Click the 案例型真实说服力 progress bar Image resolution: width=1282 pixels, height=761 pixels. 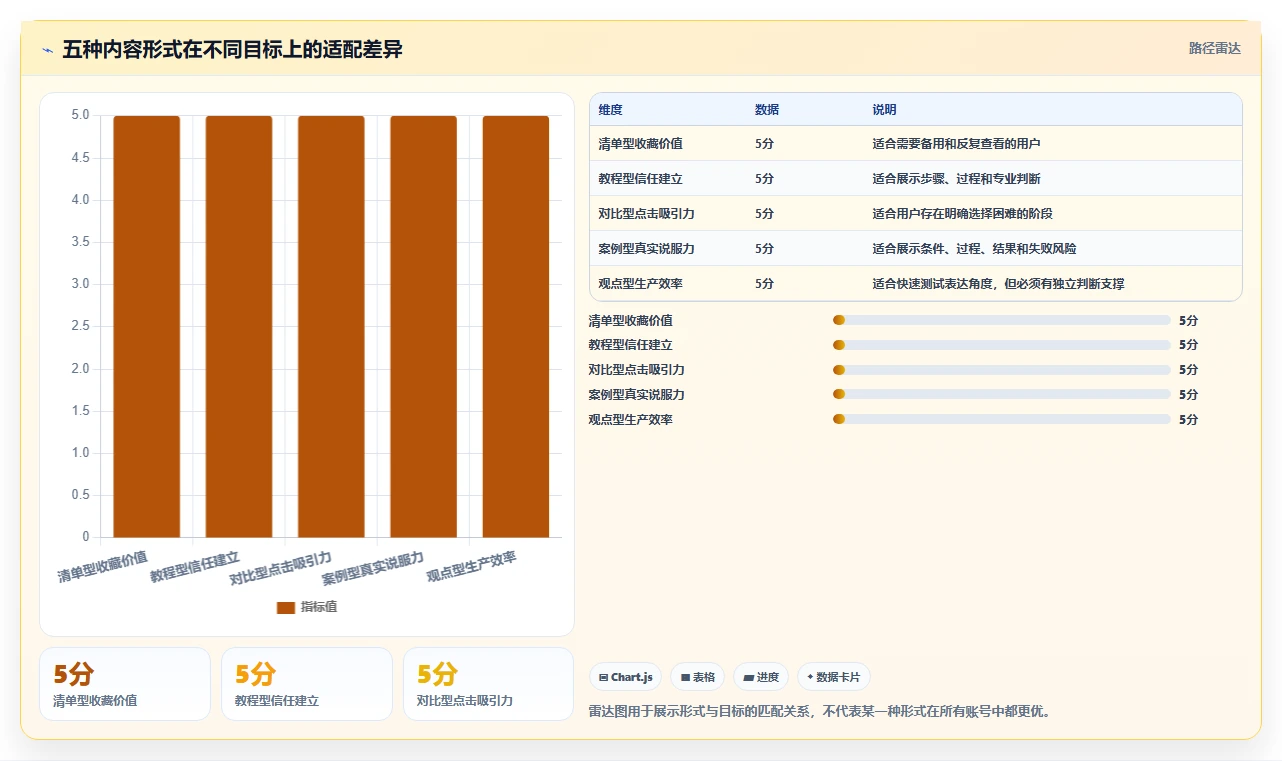[1001, 394]
